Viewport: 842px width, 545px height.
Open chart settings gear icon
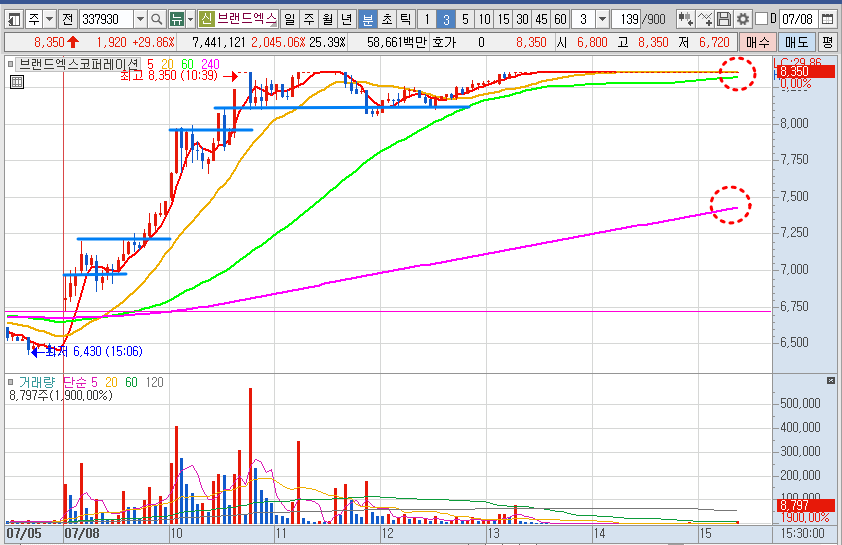click(x=743, y=20)
